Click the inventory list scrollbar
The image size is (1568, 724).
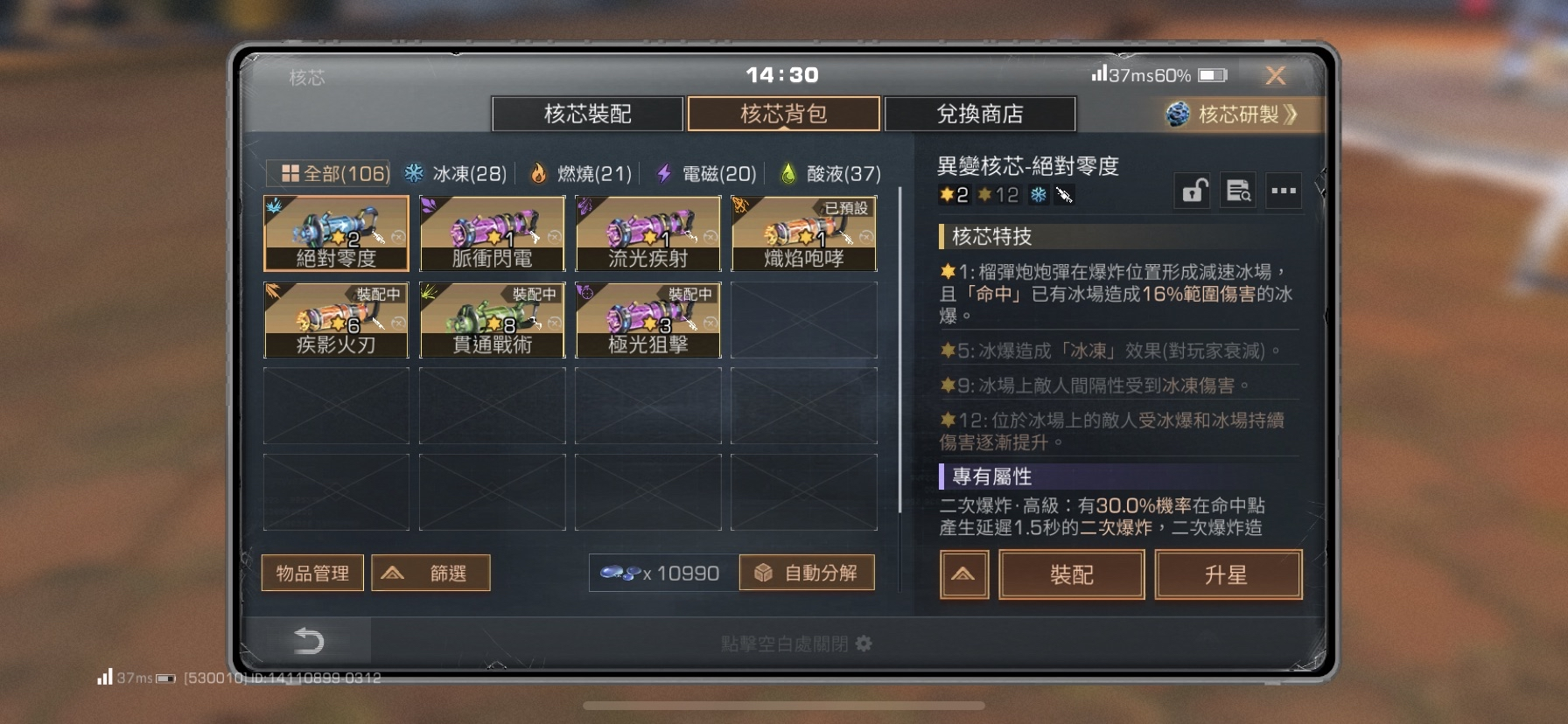coord(899,350)
